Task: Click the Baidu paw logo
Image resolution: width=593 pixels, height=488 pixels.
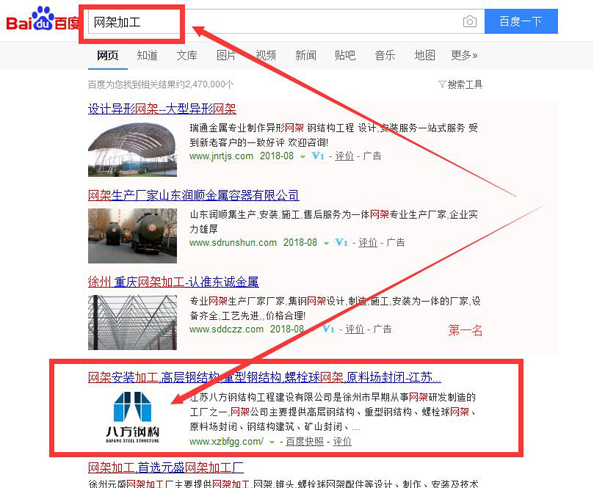Action: [x=43, y=18]
